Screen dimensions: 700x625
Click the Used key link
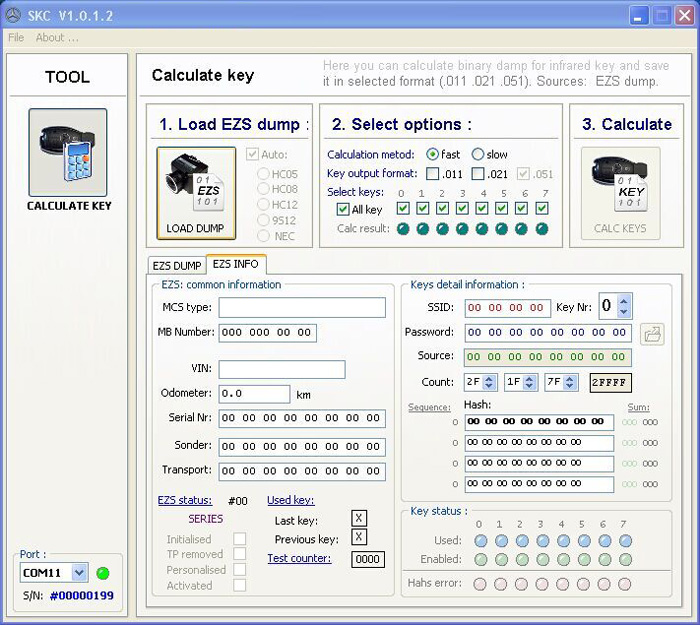coord(291,500)
